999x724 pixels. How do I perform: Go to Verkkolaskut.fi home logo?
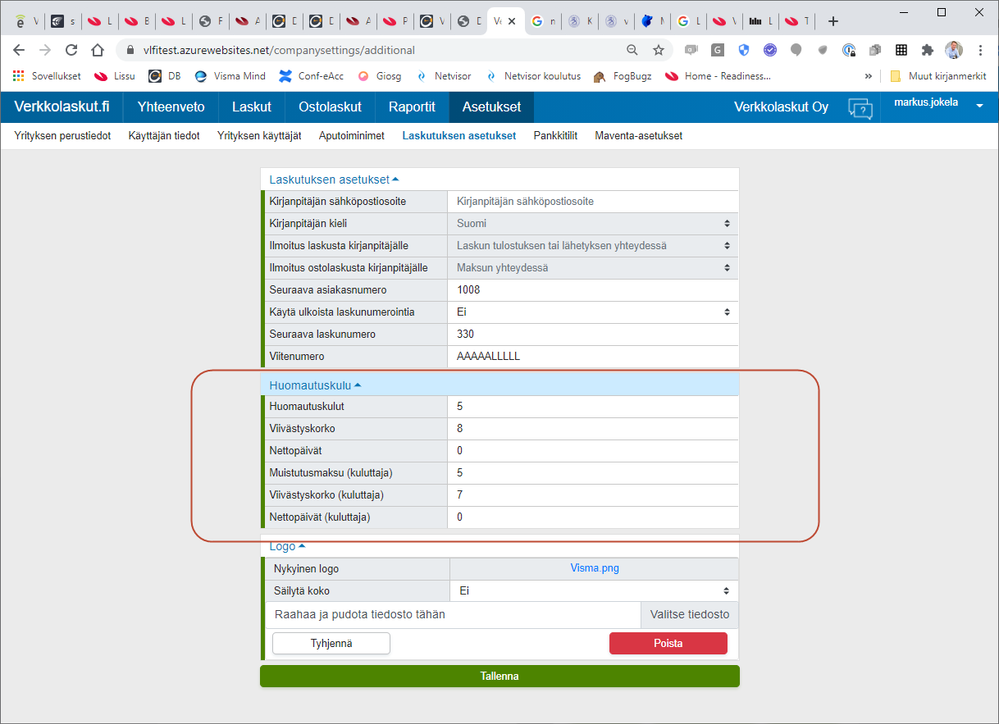pyautogui.click(x=62, y=107)
